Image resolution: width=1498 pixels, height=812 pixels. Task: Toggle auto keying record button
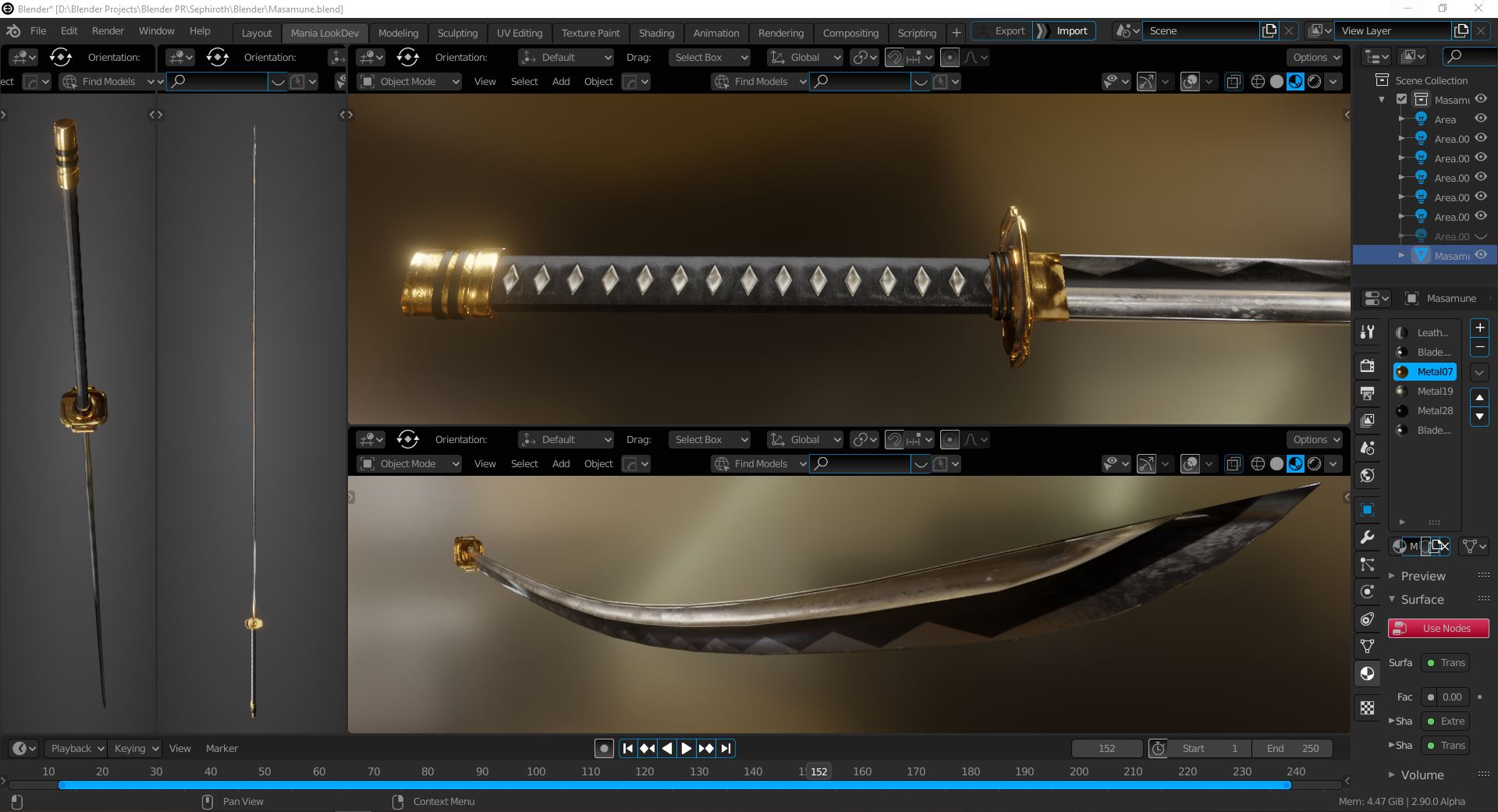(x=604, y=748)
